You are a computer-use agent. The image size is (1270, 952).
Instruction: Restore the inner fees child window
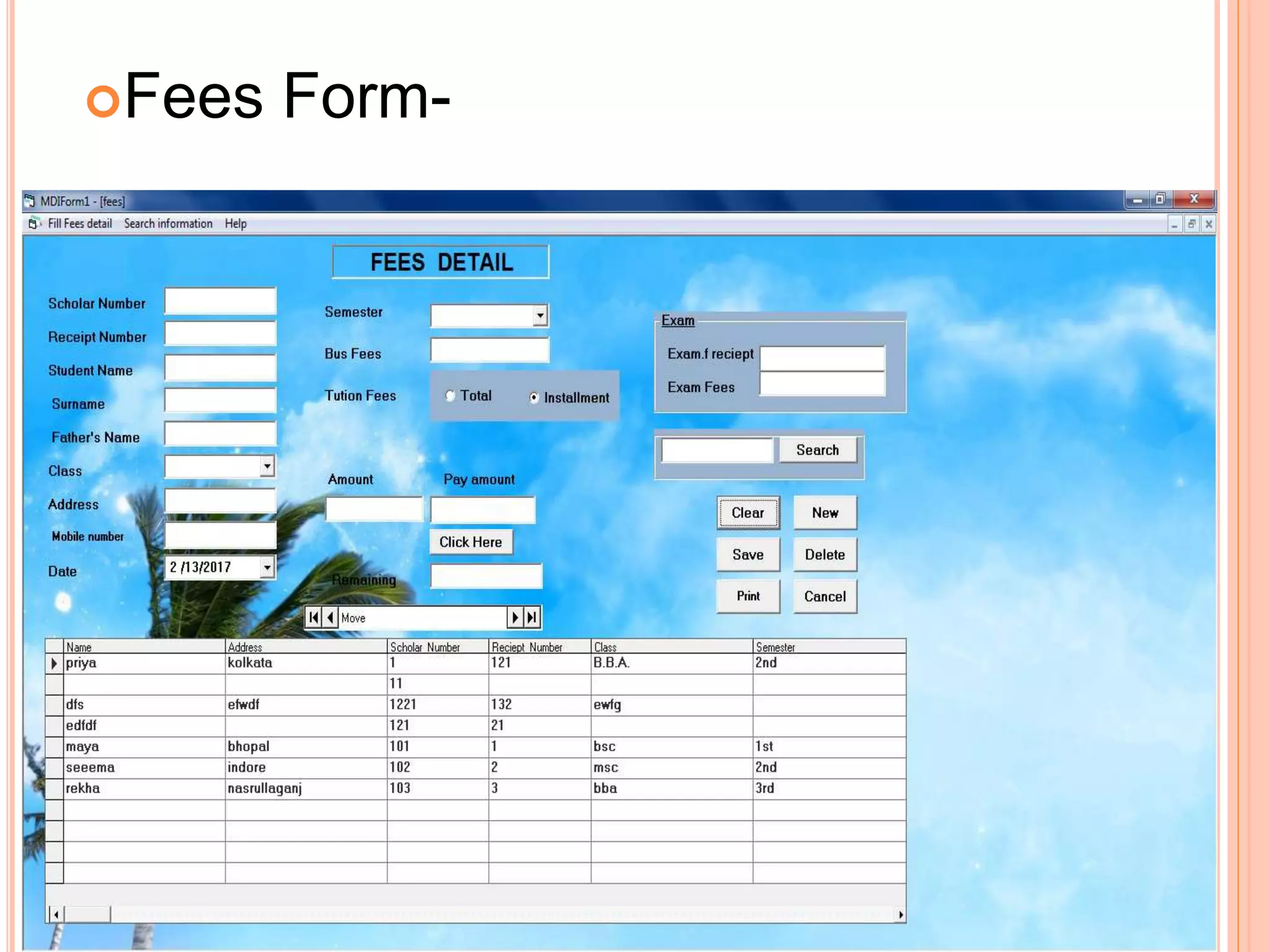(x=1191, y=224)
